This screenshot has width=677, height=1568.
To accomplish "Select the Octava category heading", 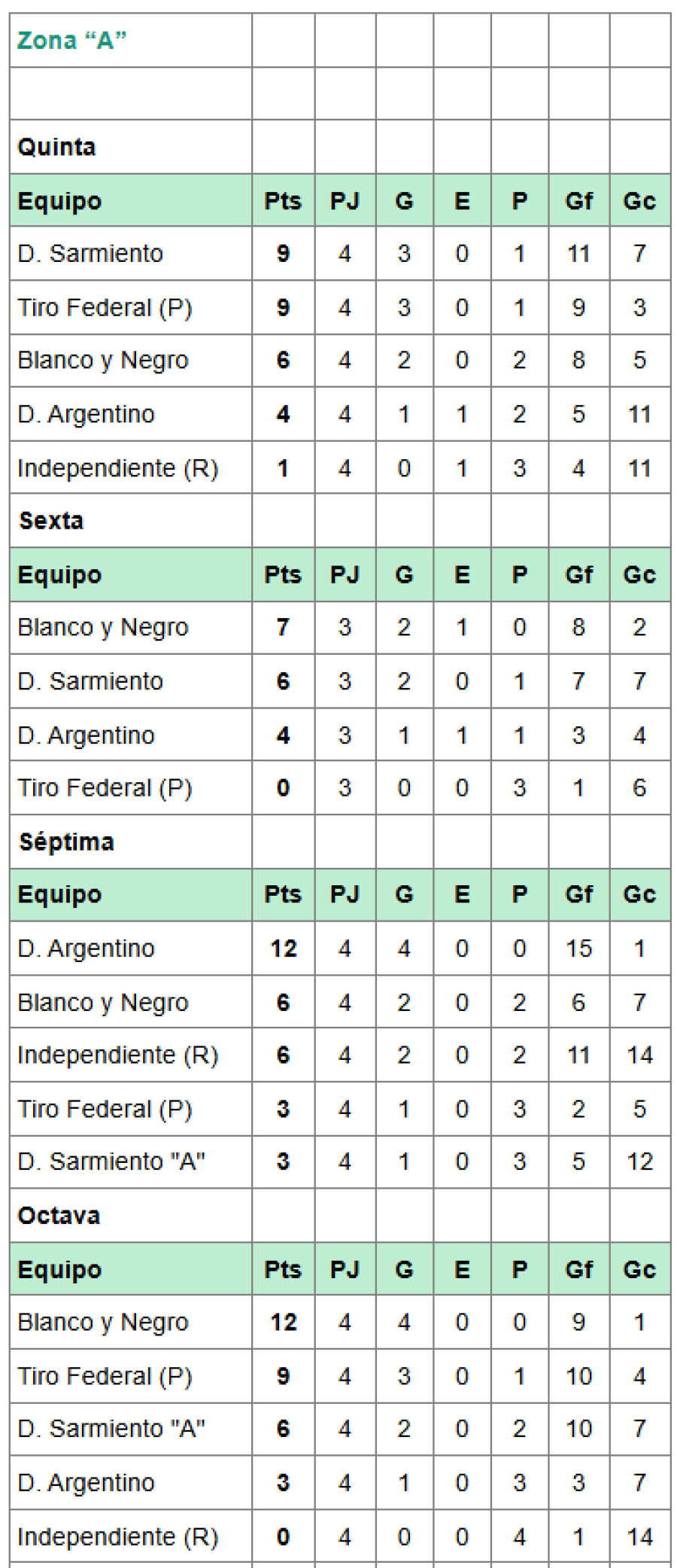I will 59,1215.
